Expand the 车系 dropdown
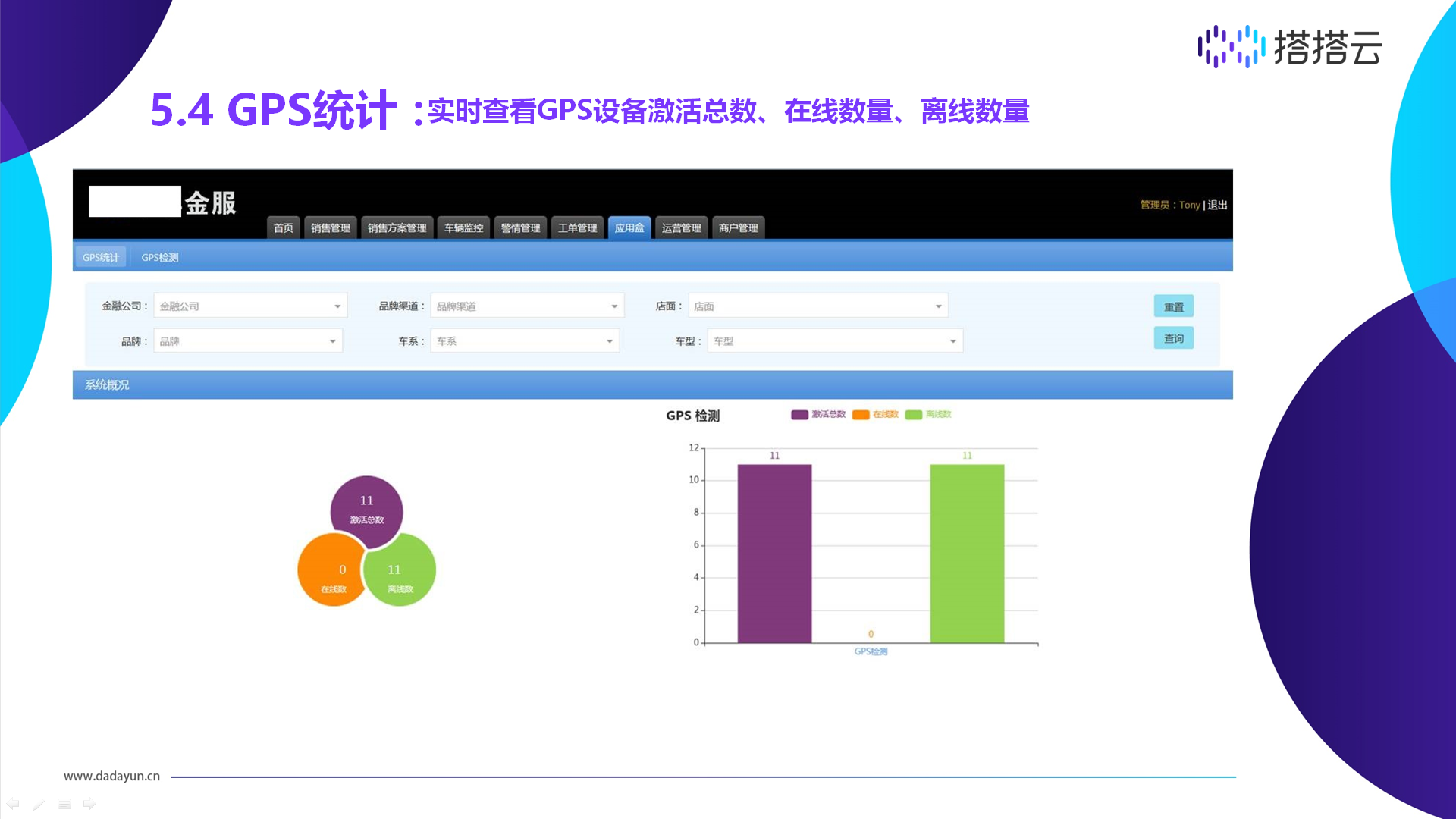 pyautogui.click(x=525, y=340)
